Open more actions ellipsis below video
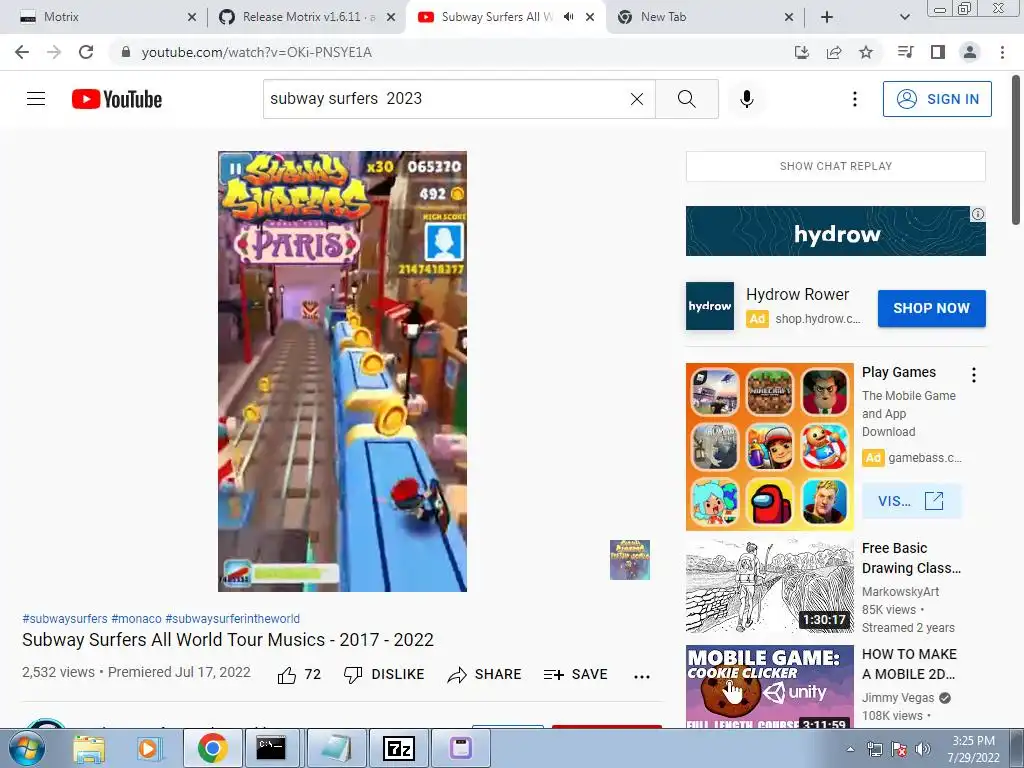The image size is (1024, 768). click(642, 677)
